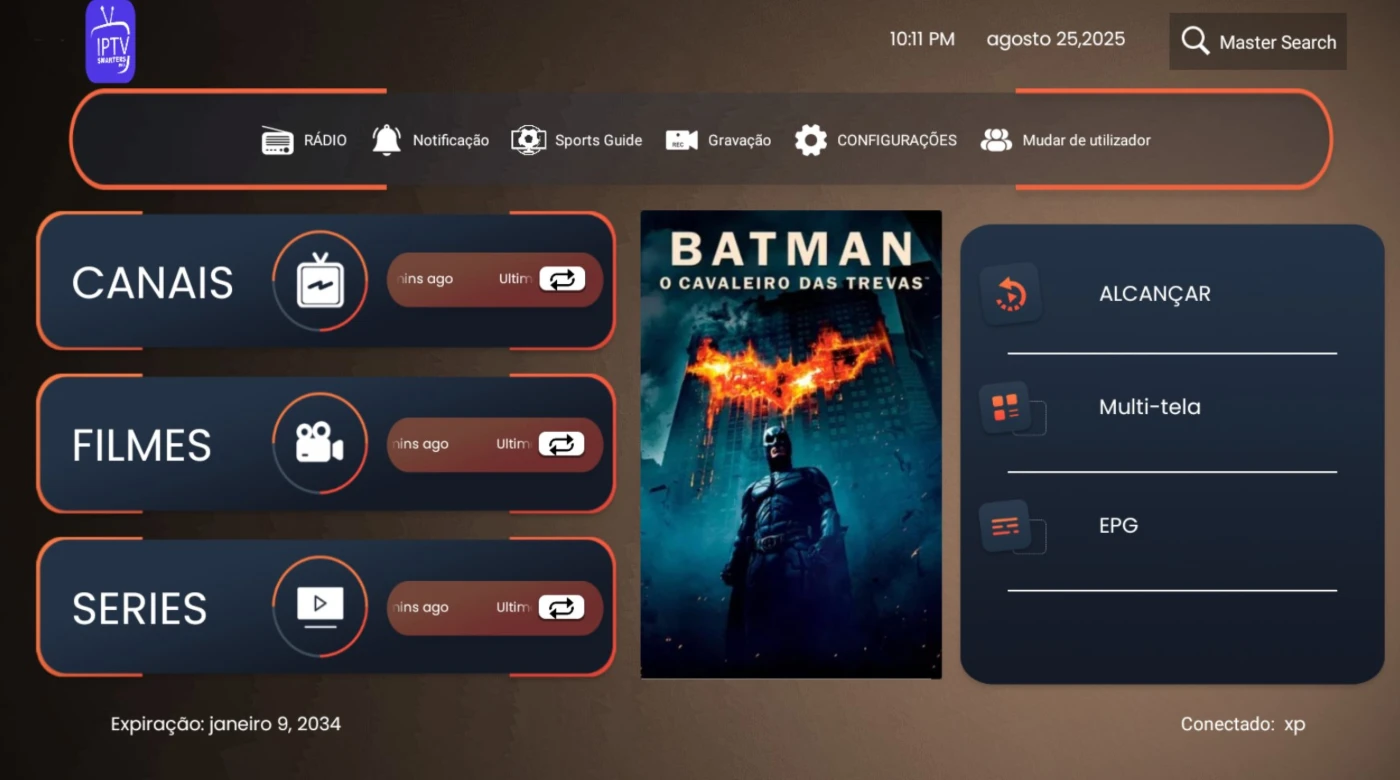The image size is (1400, 780).
Task: Click CANAIS last-updated 'mins ago' pill
Action: pos(494,279)
